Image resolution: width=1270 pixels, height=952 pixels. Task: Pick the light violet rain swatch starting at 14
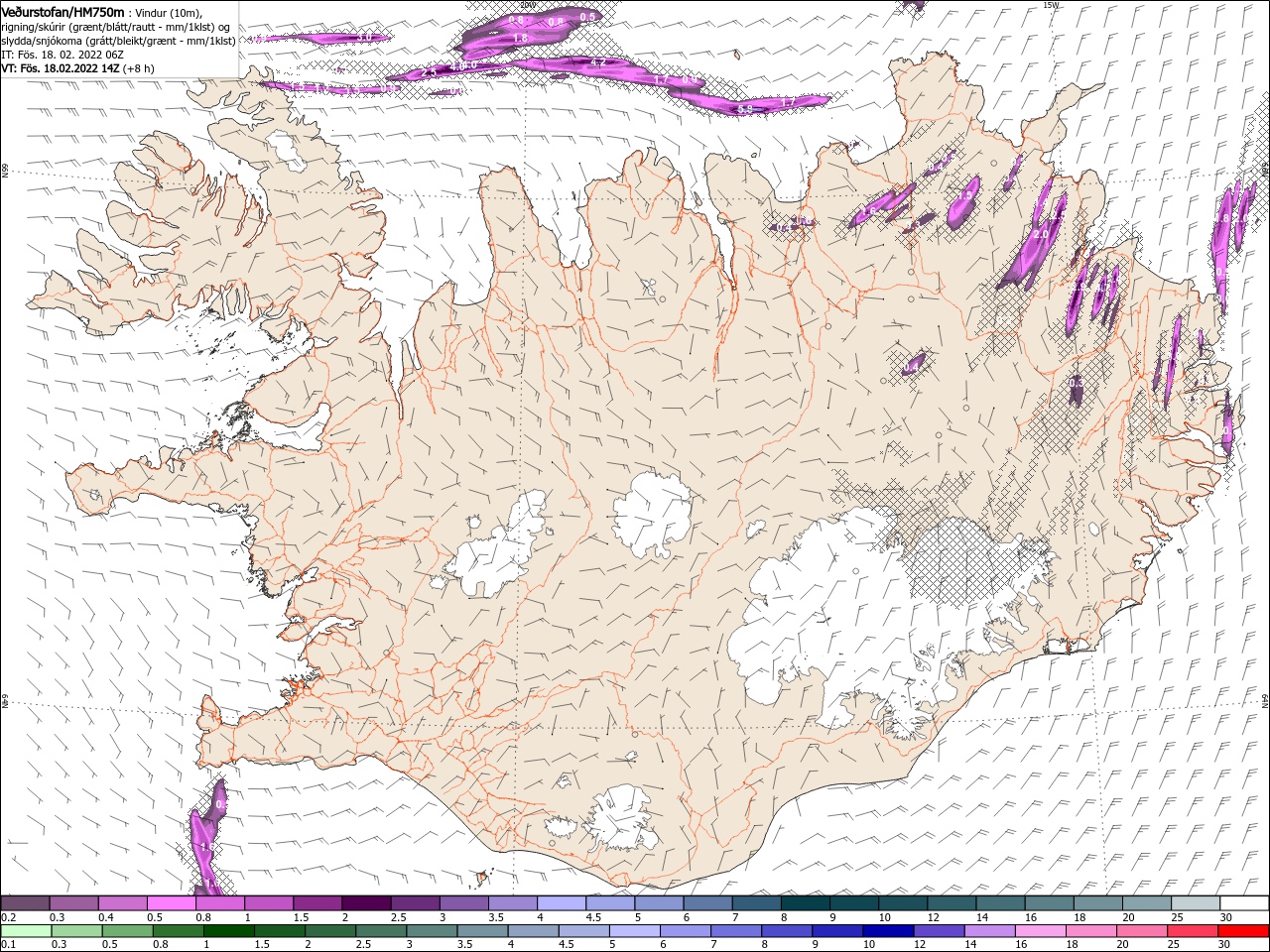point(989,931)
